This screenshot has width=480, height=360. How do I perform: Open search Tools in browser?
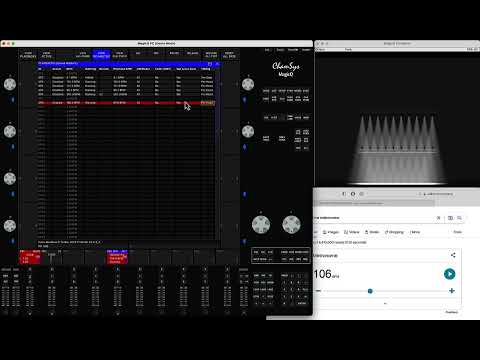457,232
